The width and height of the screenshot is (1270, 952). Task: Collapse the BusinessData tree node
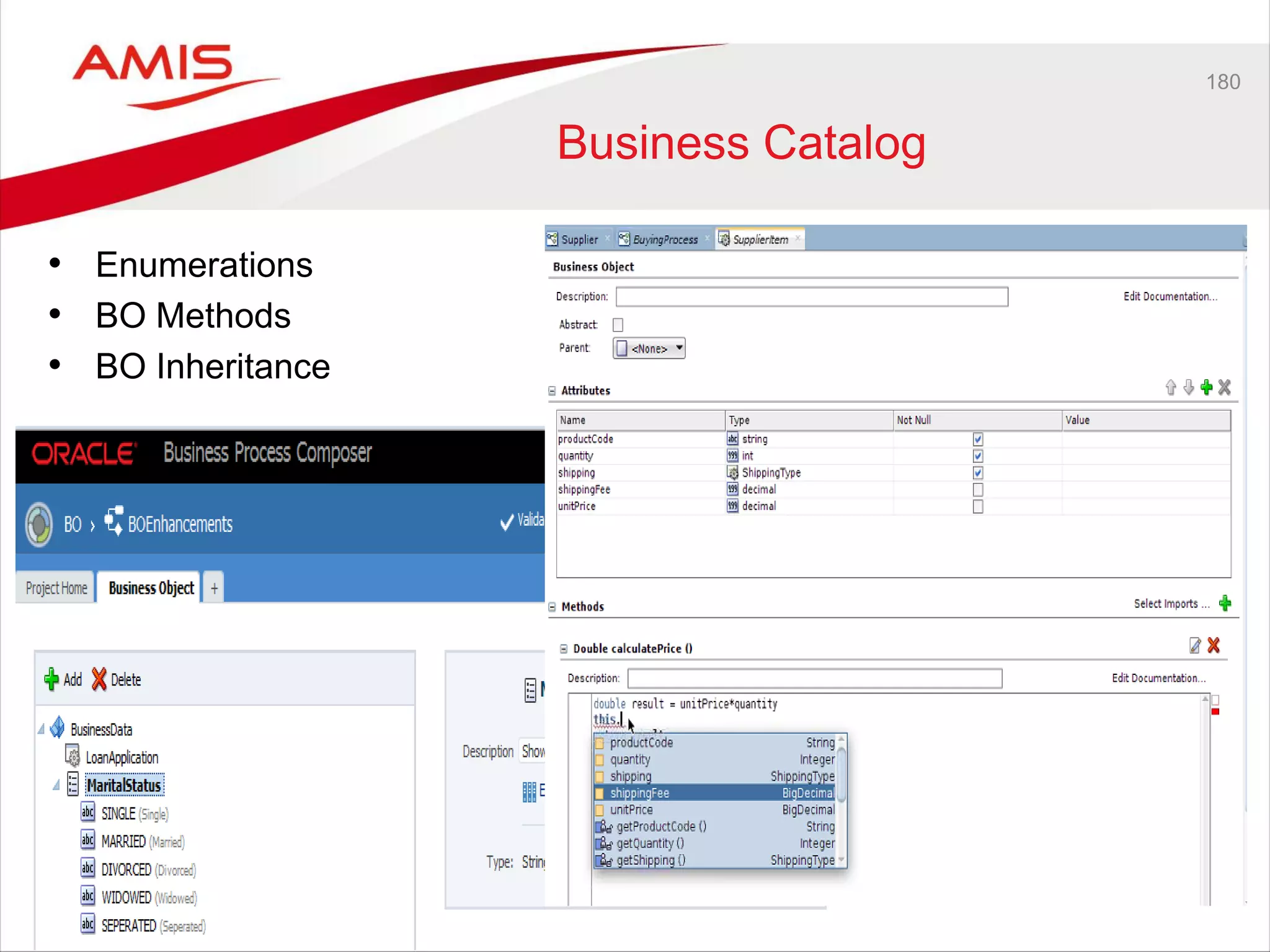(x=41, y=729)
